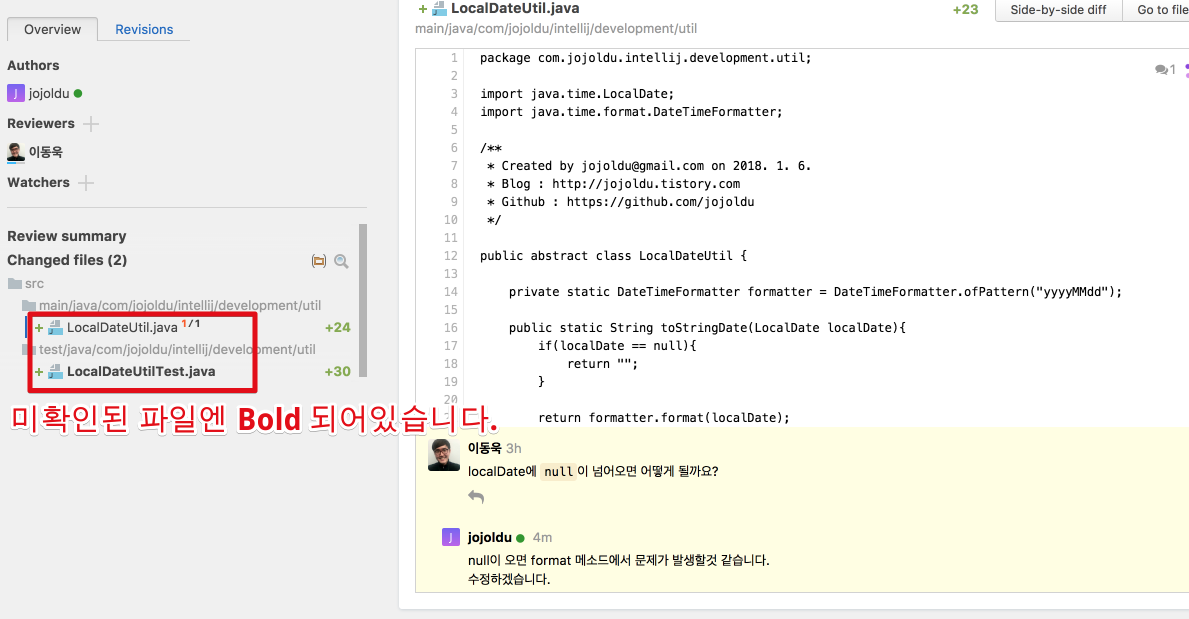Image resolution: width=1189 pixels, height=619 pixels.
Task: Click the Authors section label
Action: pos(33,66)
